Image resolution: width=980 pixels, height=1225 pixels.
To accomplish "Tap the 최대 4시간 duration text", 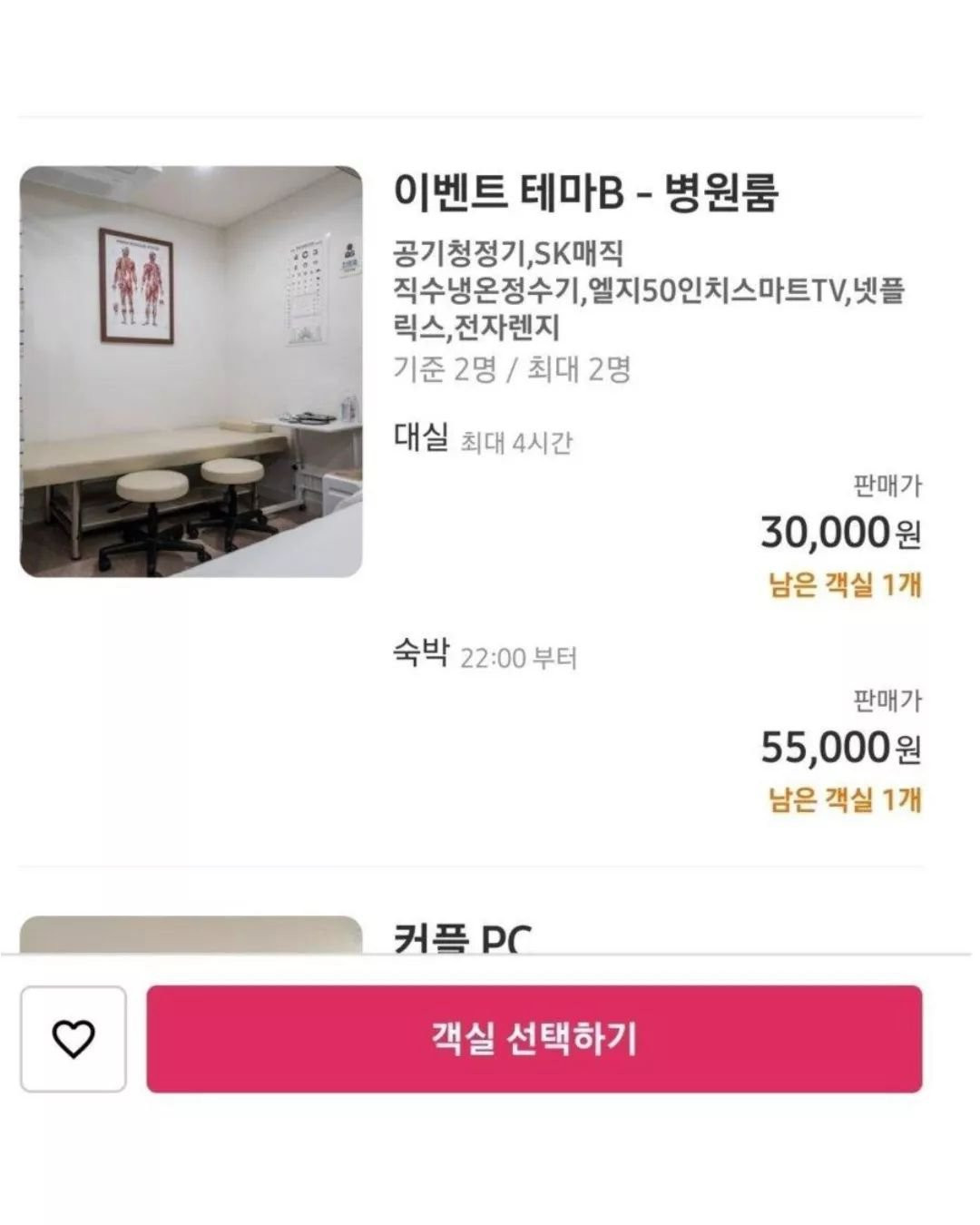I will tap(516, 443).
